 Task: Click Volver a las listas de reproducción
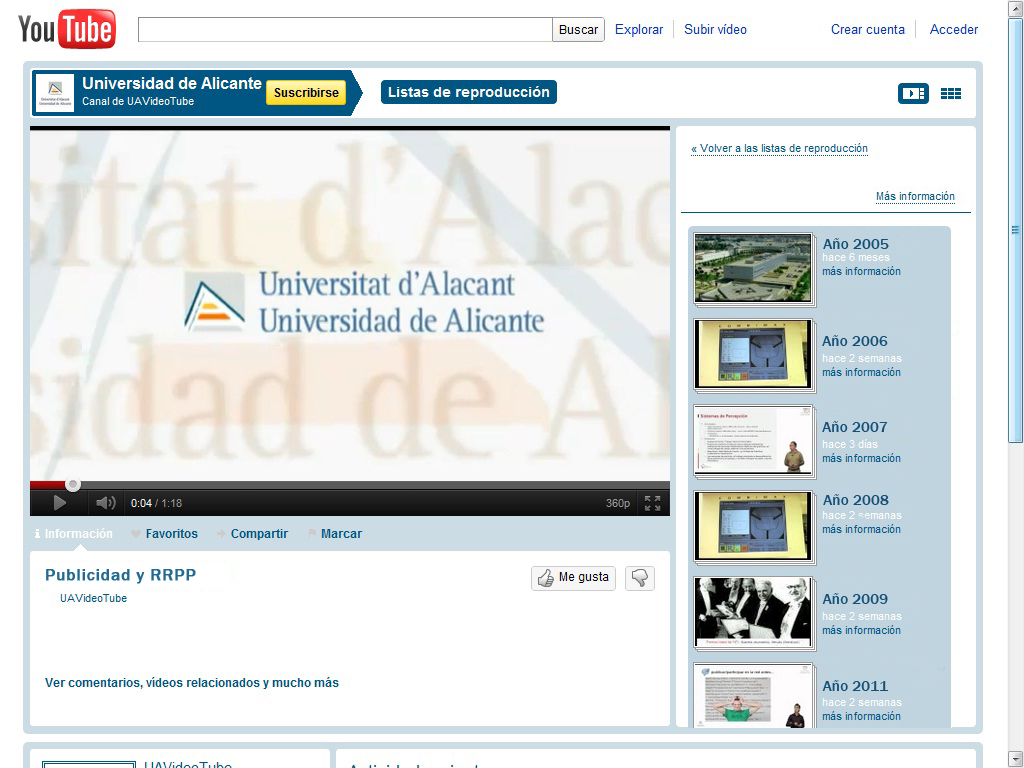(780, 148)
